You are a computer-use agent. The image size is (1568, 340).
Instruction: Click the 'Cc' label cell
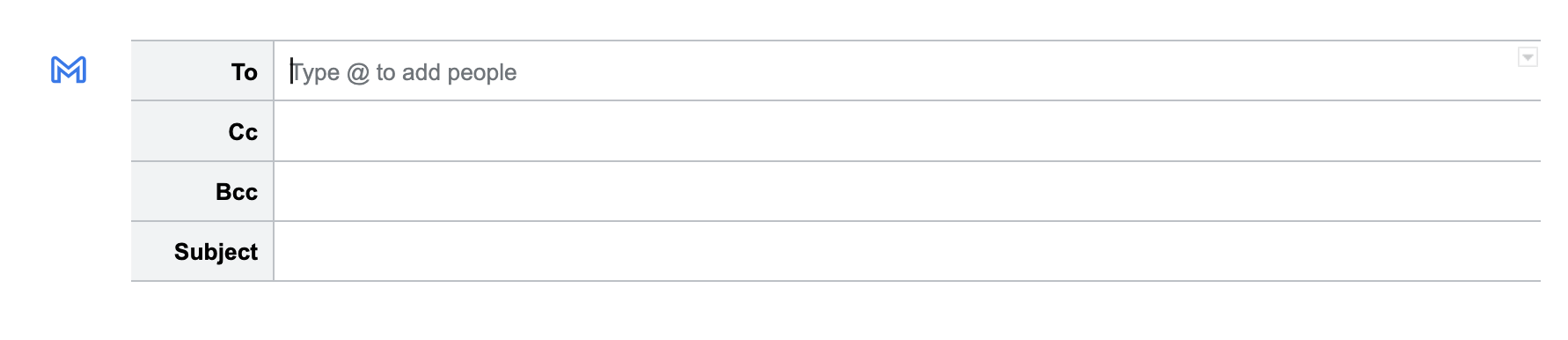[202, 131]
